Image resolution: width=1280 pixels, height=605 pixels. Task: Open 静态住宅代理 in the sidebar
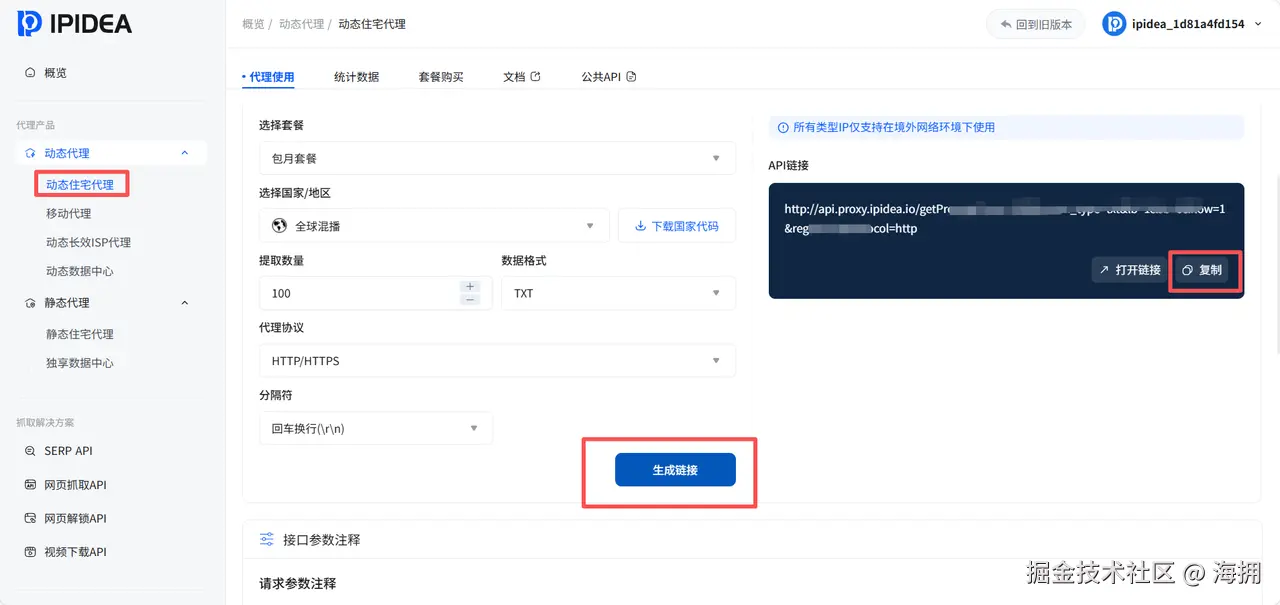(x=80, y=334)
